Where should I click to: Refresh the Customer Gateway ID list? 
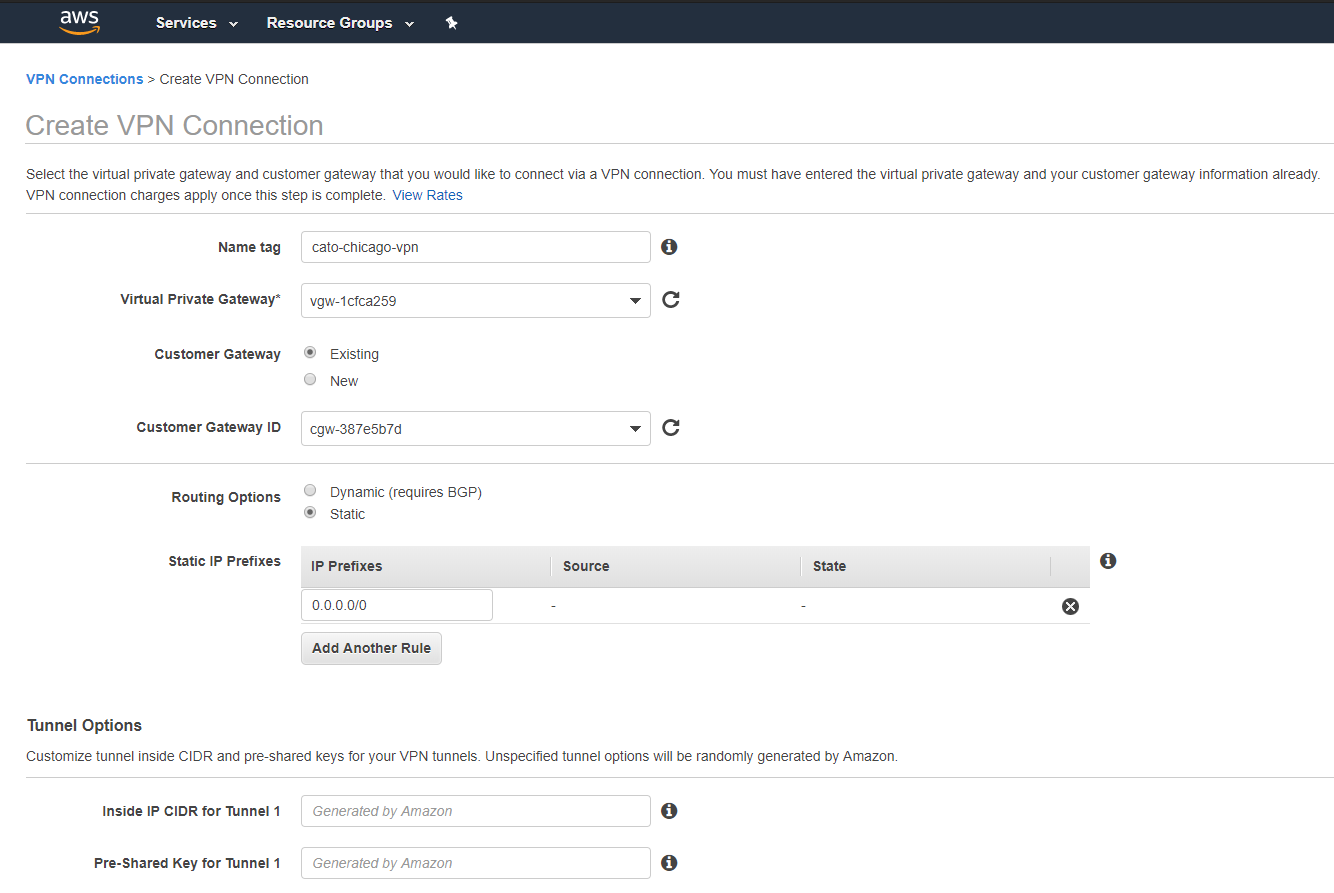671,428
